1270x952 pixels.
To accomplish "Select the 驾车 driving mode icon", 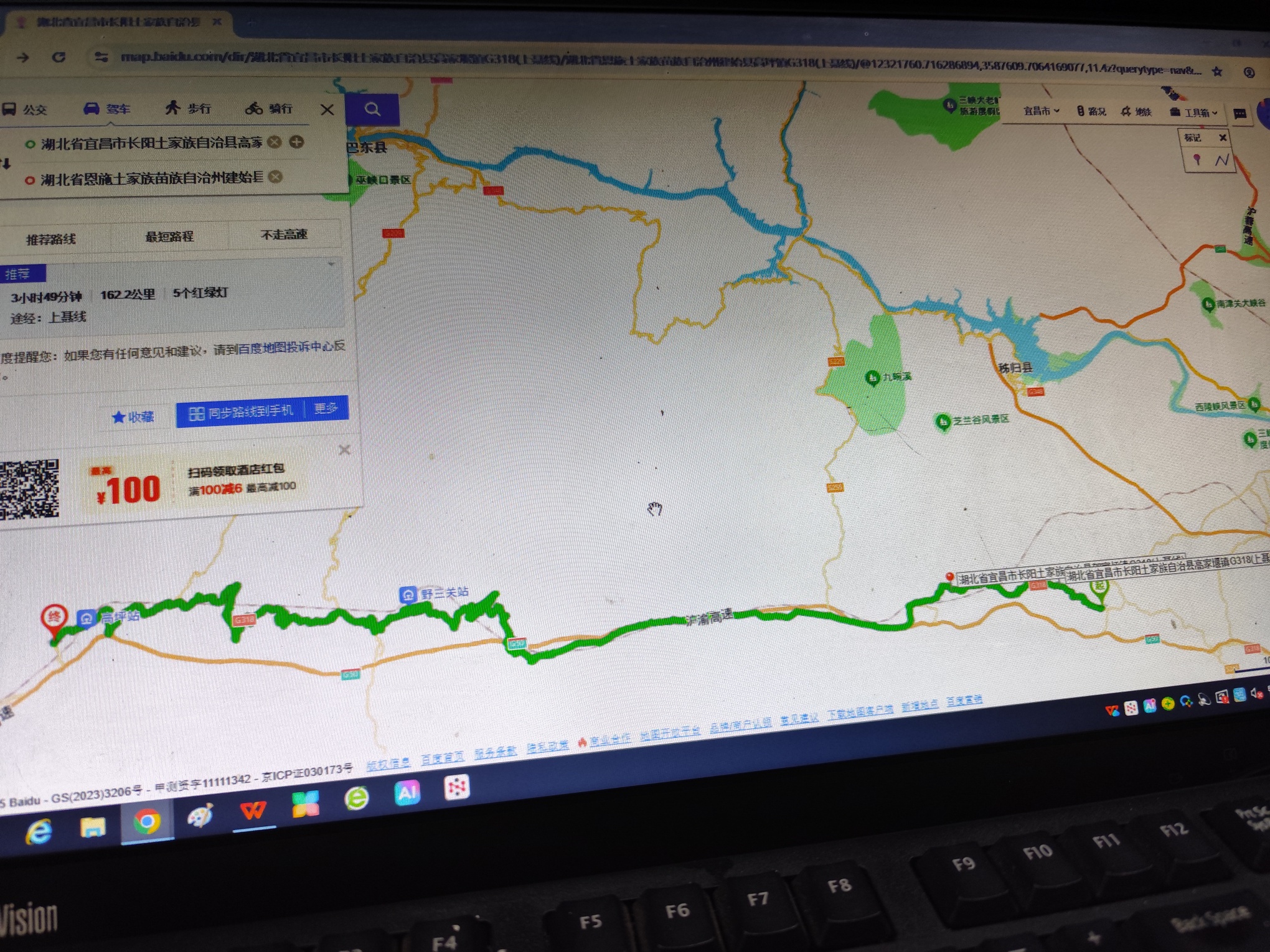I will click(92, 110).
